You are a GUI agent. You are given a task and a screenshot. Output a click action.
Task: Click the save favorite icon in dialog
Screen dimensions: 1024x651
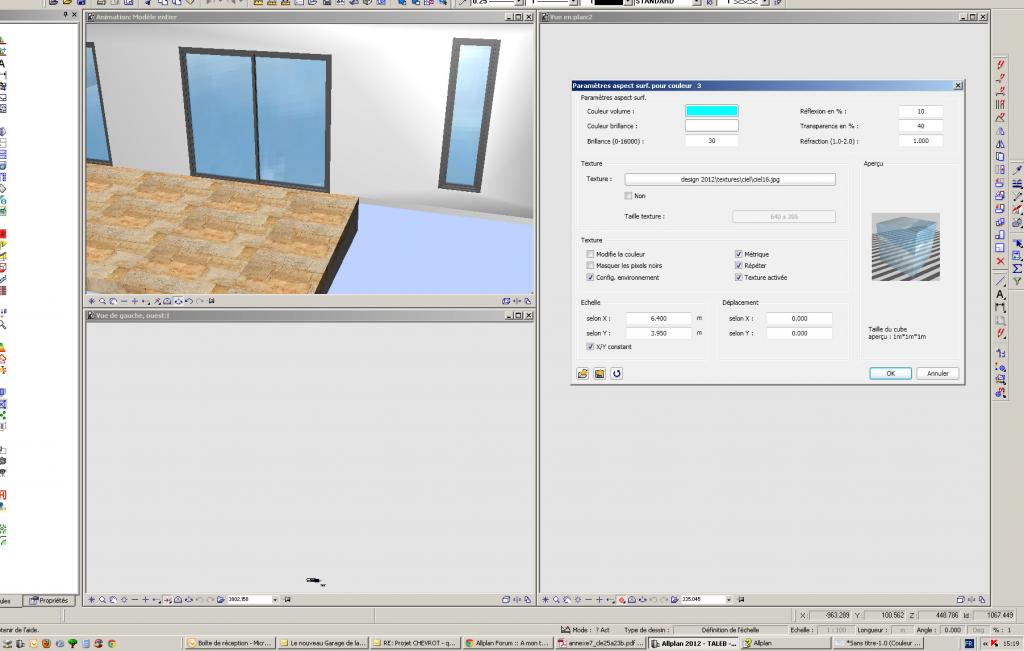[600, 373]
